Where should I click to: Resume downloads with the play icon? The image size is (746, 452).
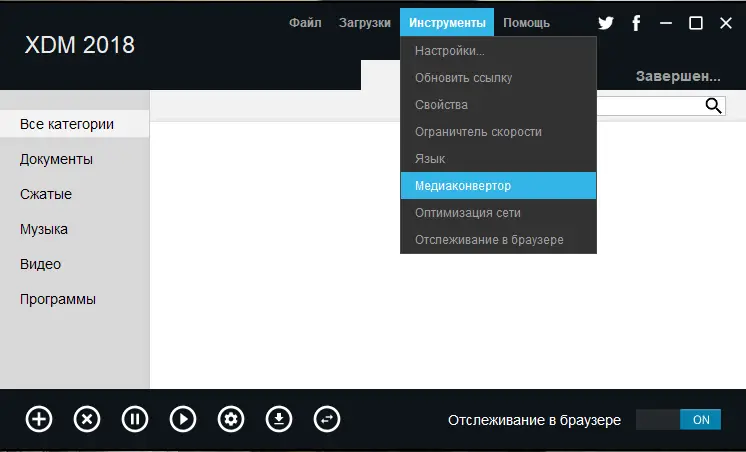183,419
